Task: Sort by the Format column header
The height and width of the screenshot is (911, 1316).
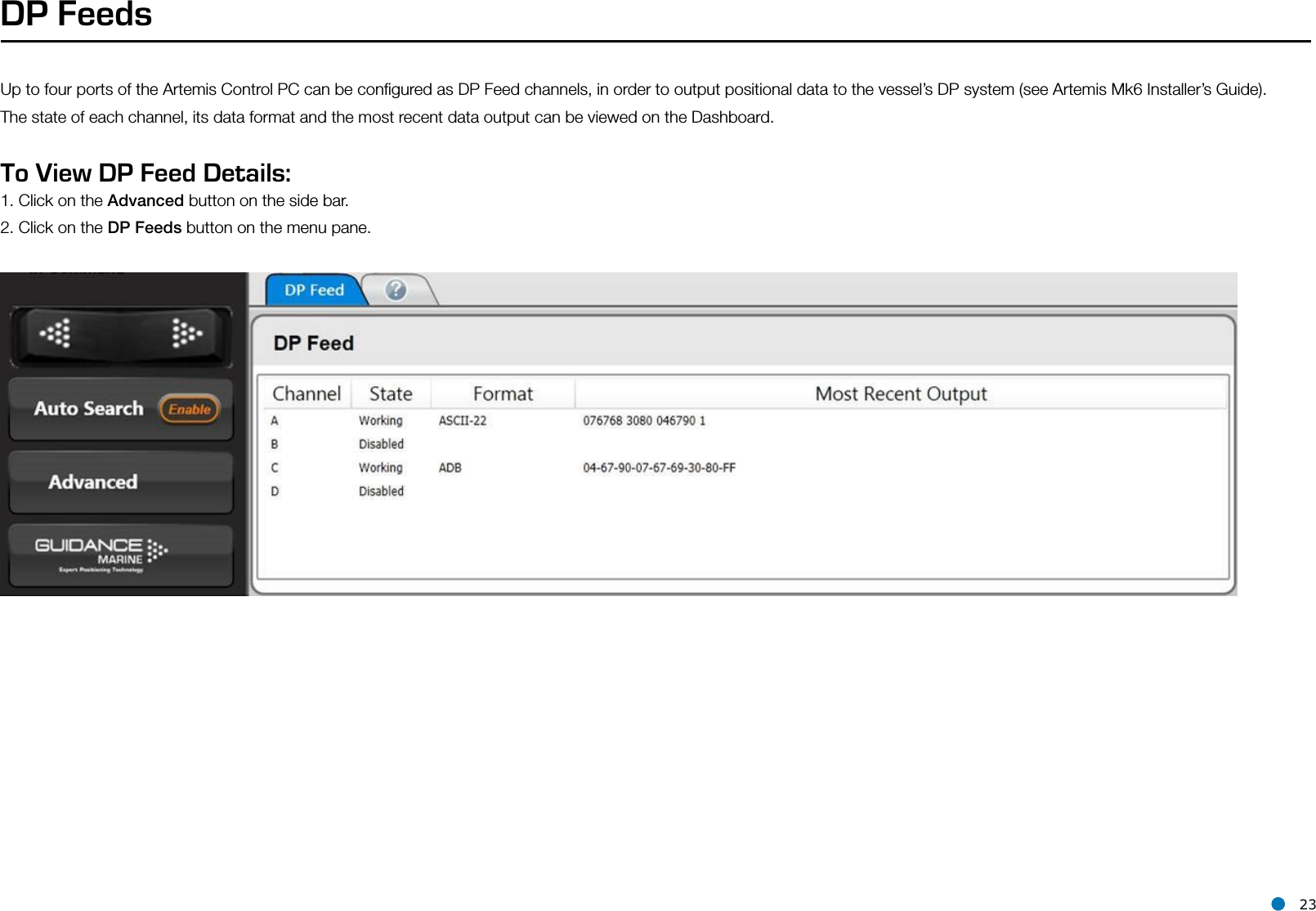Action: tap(503, 393)
